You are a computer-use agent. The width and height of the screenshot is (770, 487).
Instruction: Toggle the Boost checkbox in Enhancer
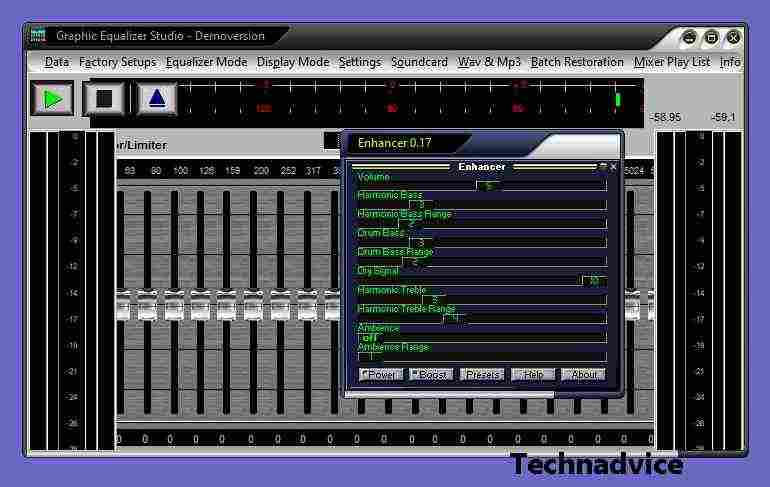pos(431,375)
